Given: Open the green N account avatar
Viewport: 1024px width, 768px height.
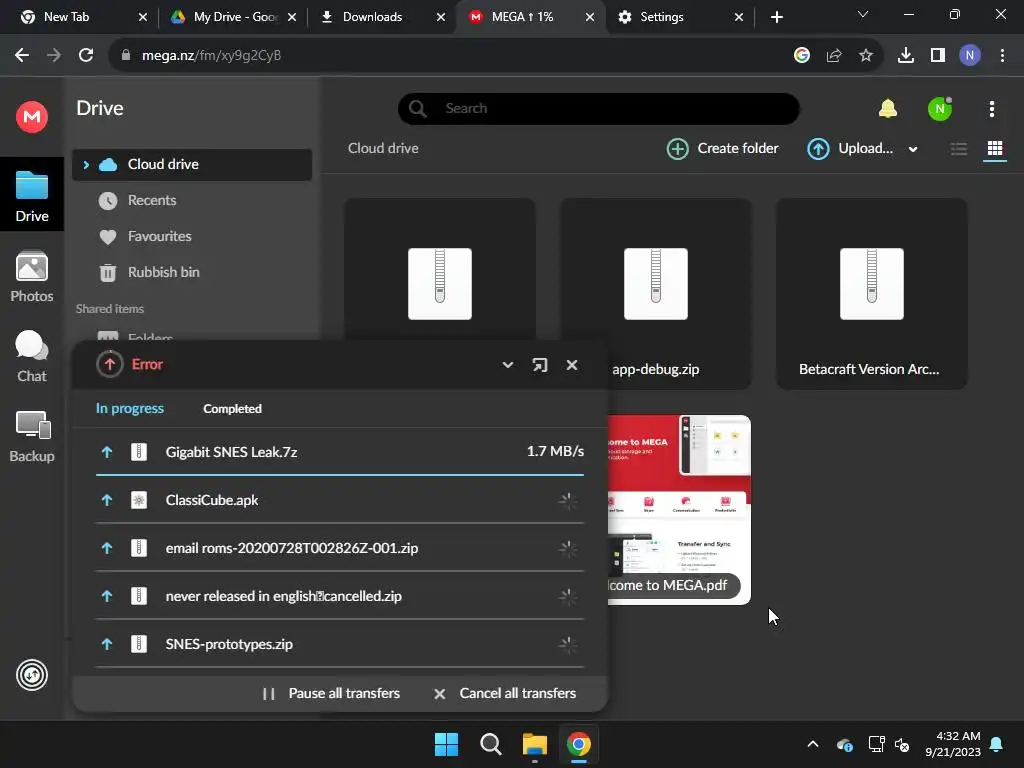Looking at the screenshot, I should pos(940,108).
